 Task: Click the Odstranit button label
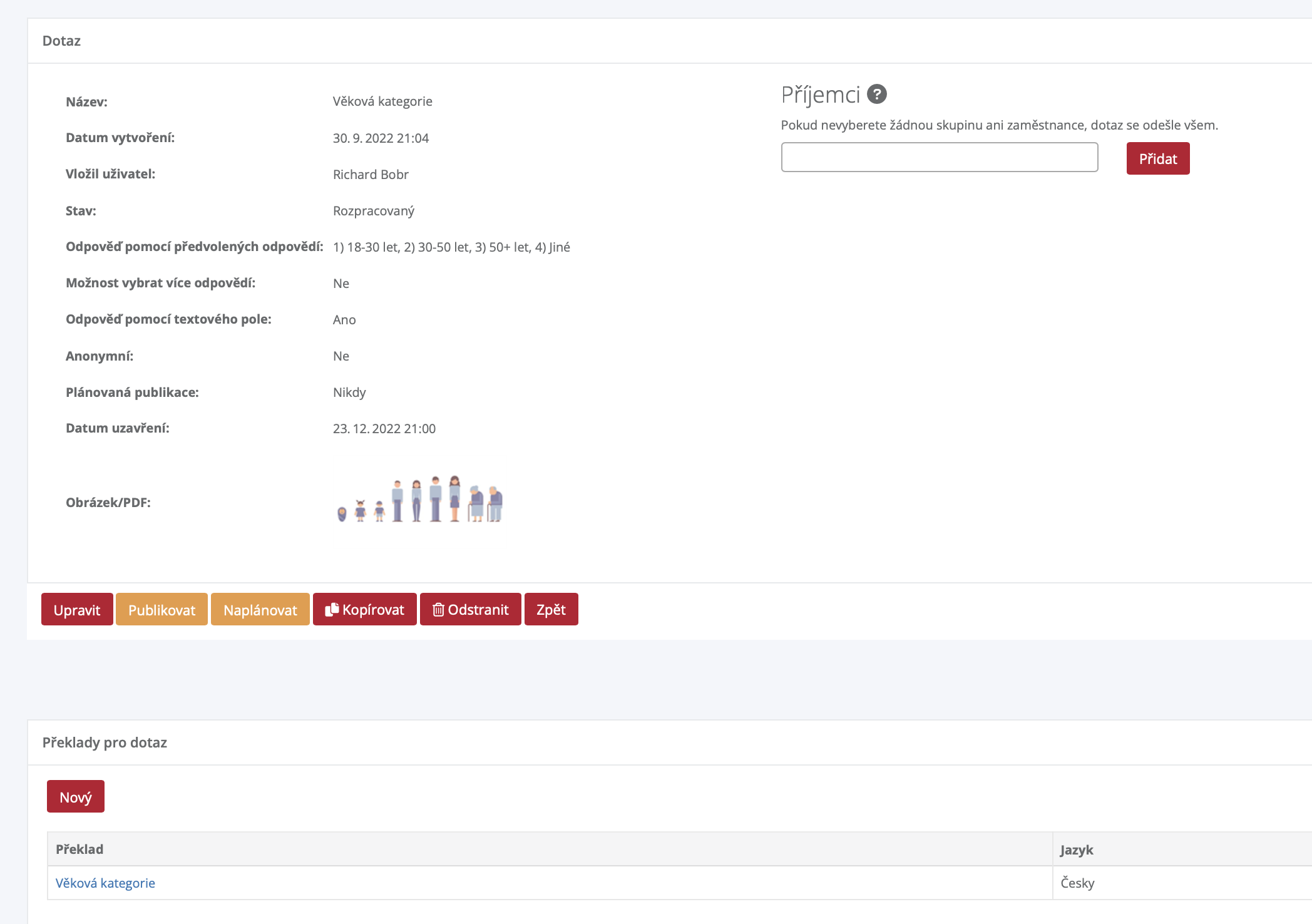tap(478, 609)
